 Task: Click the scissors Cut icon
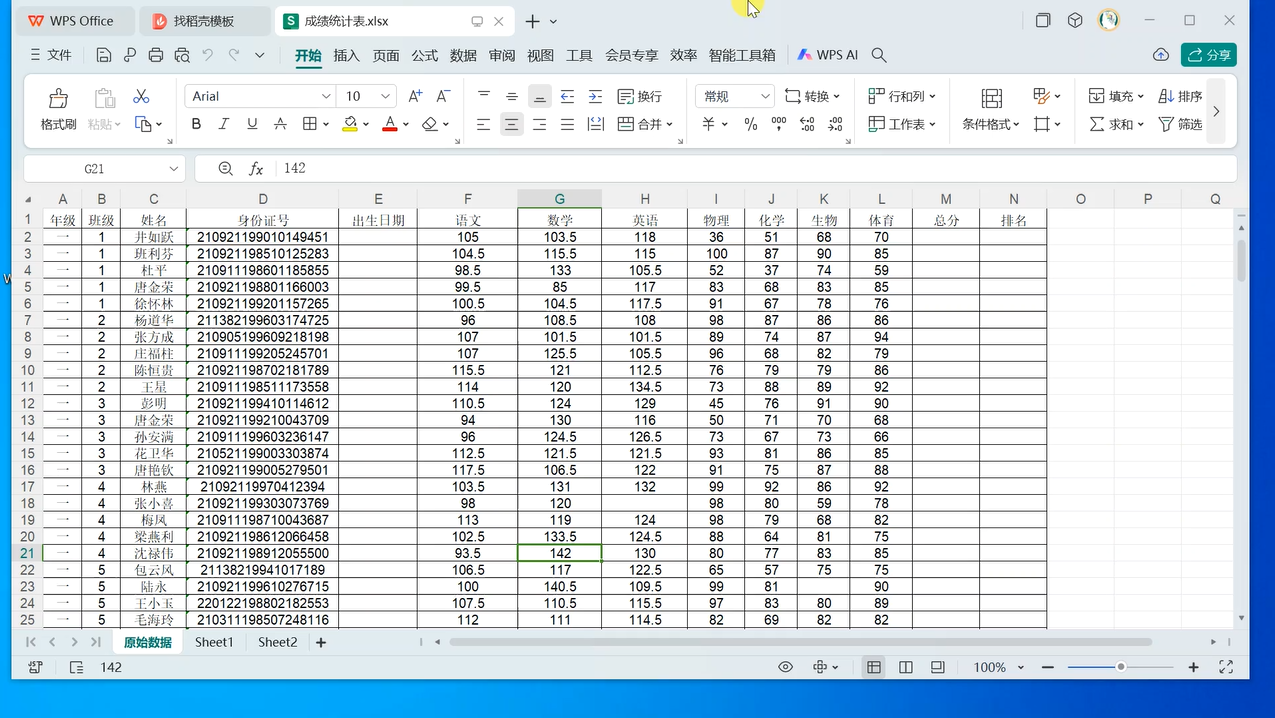point(141,96)
